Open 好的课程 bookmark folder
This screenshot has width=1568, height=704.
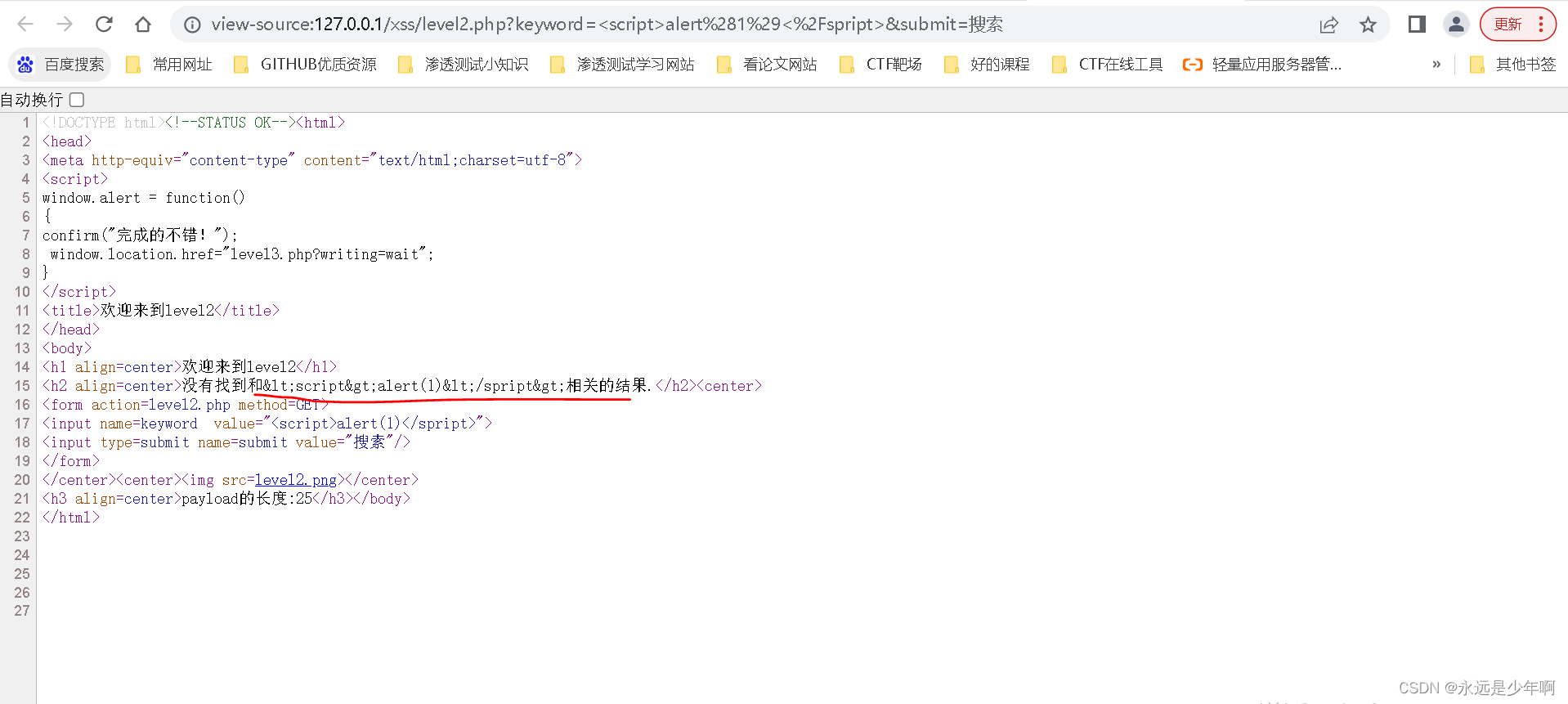pyautogui.click(x=986, y=65)
